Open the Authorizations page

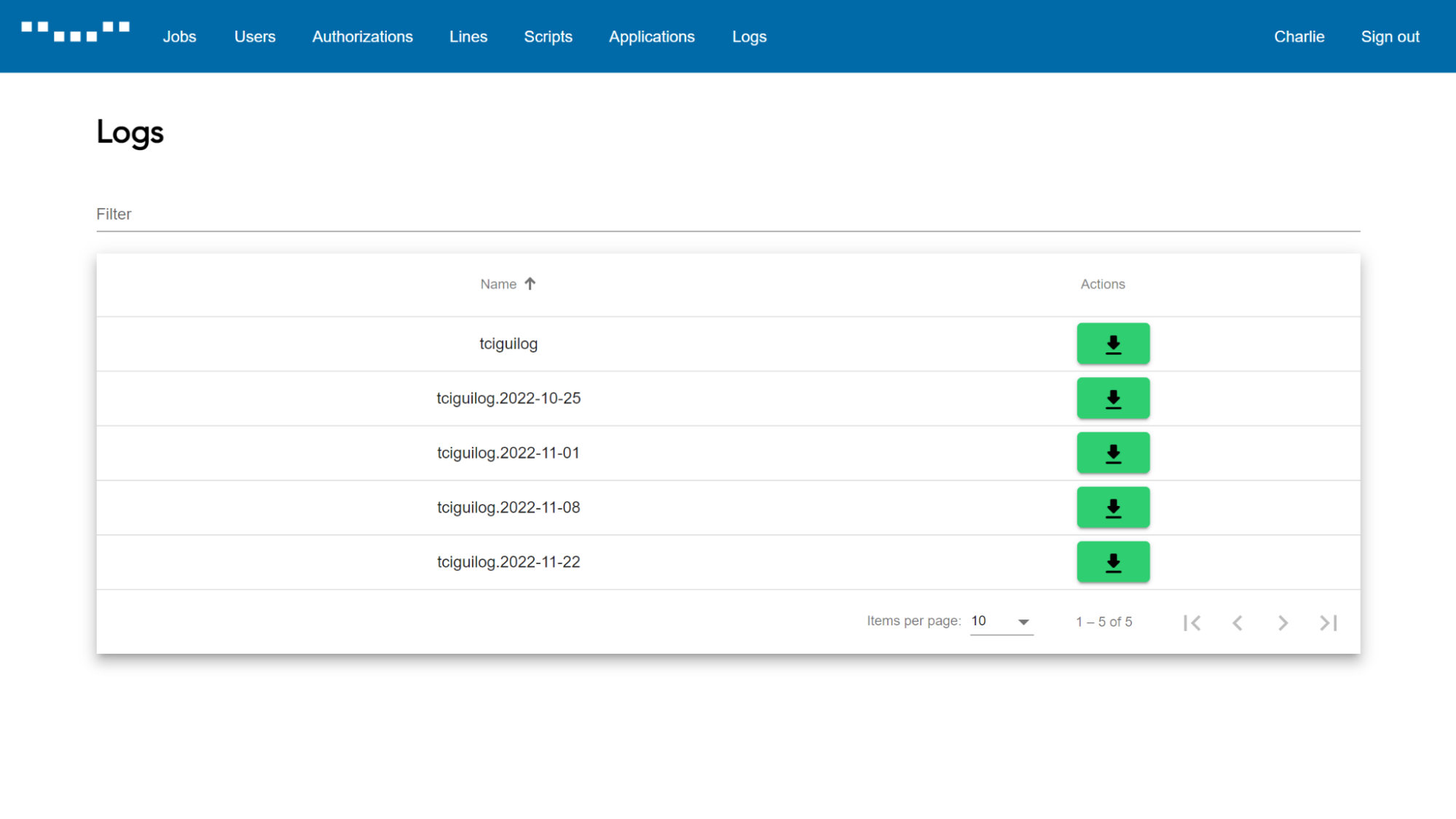(363, 36)
